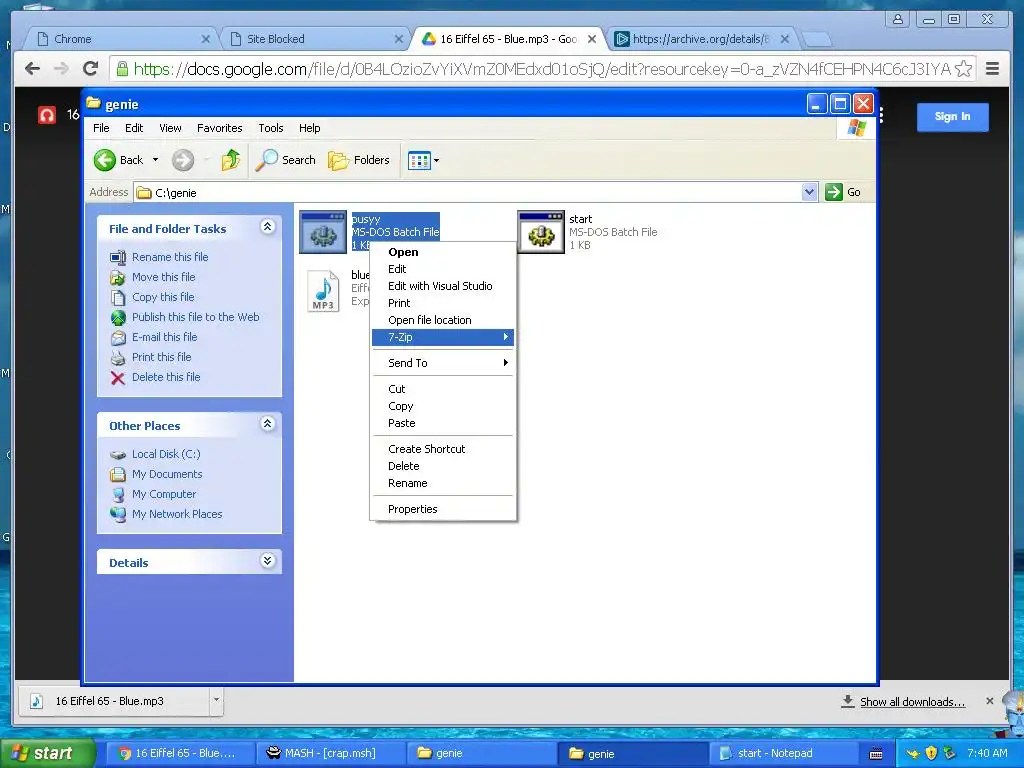
Task: Open the Address bar dropdown
Action: tap(810, 192)
